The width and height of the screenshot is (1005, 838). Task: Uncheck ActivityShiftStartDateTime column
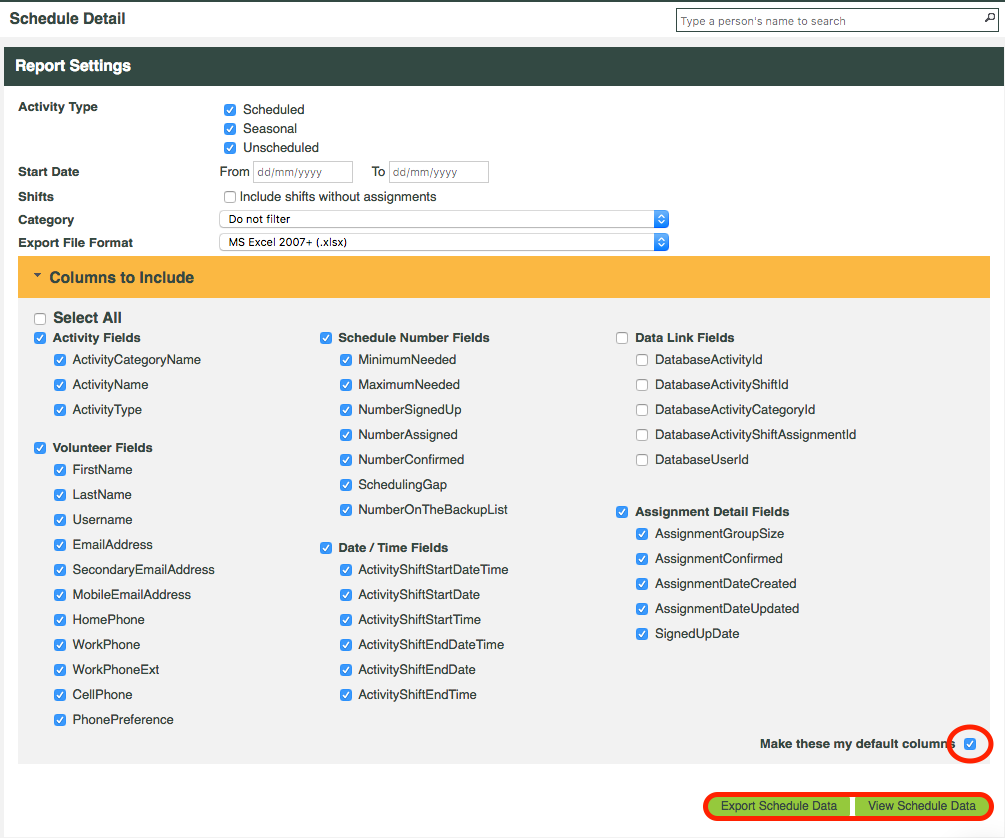pyautogui.click(x=345, y=570)
